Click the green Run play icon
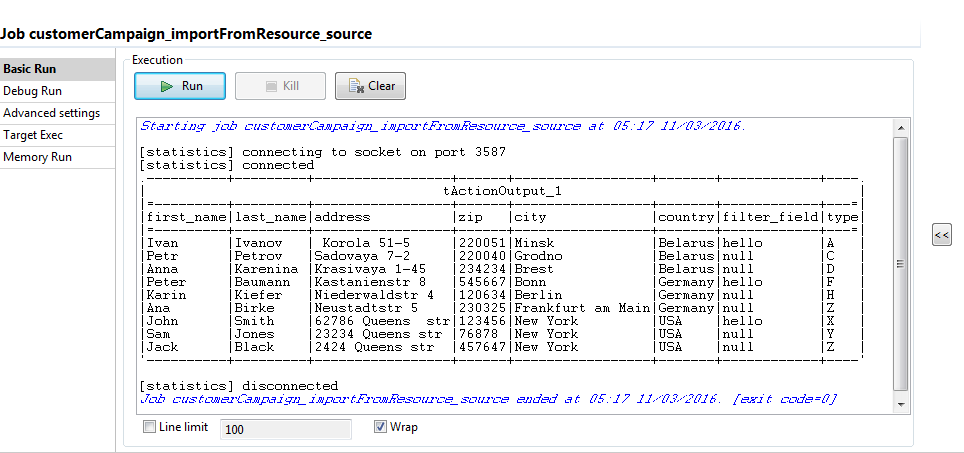Image resolution: width=964 pixels, height=453 pixels. (167, 86)
